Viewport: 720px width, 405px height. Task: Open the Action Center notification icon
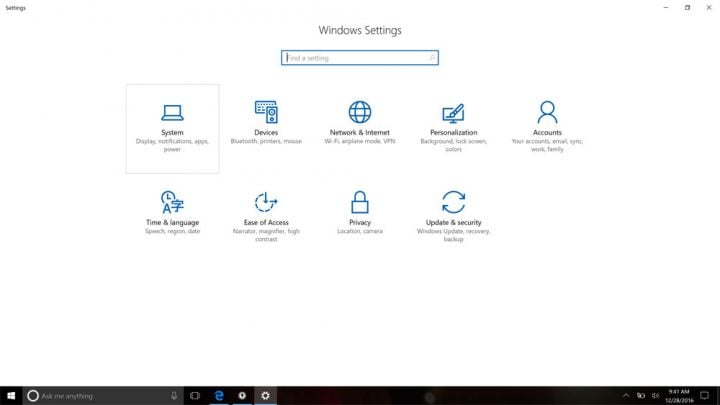coord(704,396)
